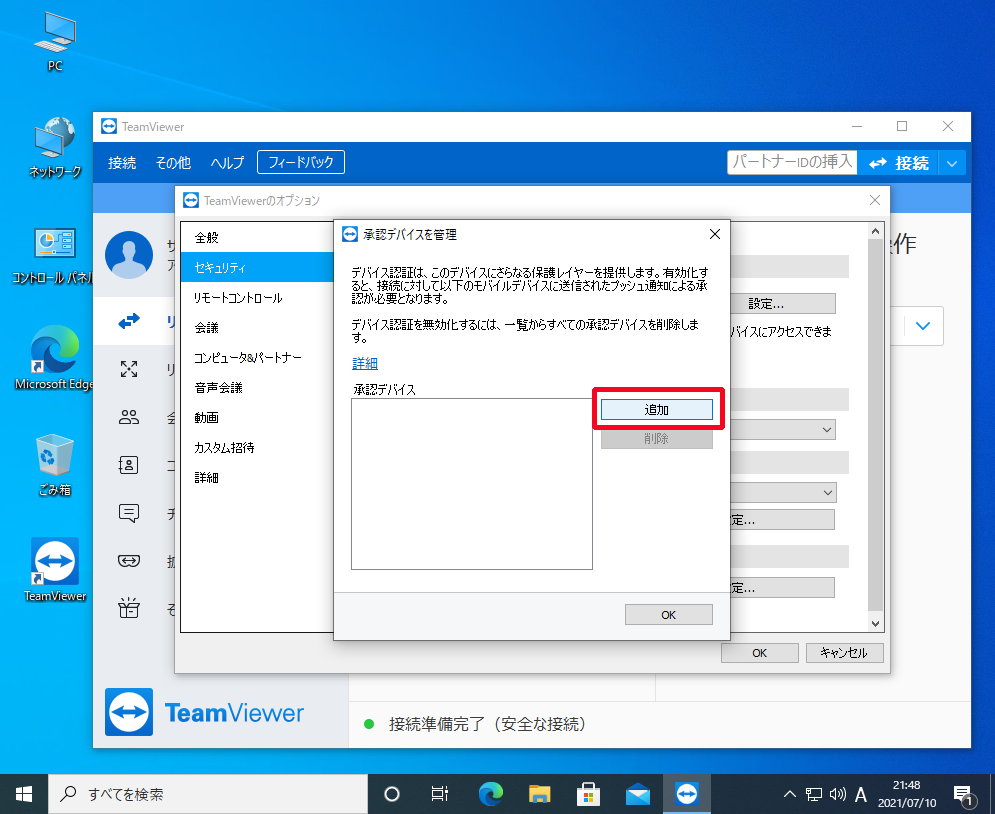
Task: Click the 追加 button to add device
Action: [x=656, y=410]
